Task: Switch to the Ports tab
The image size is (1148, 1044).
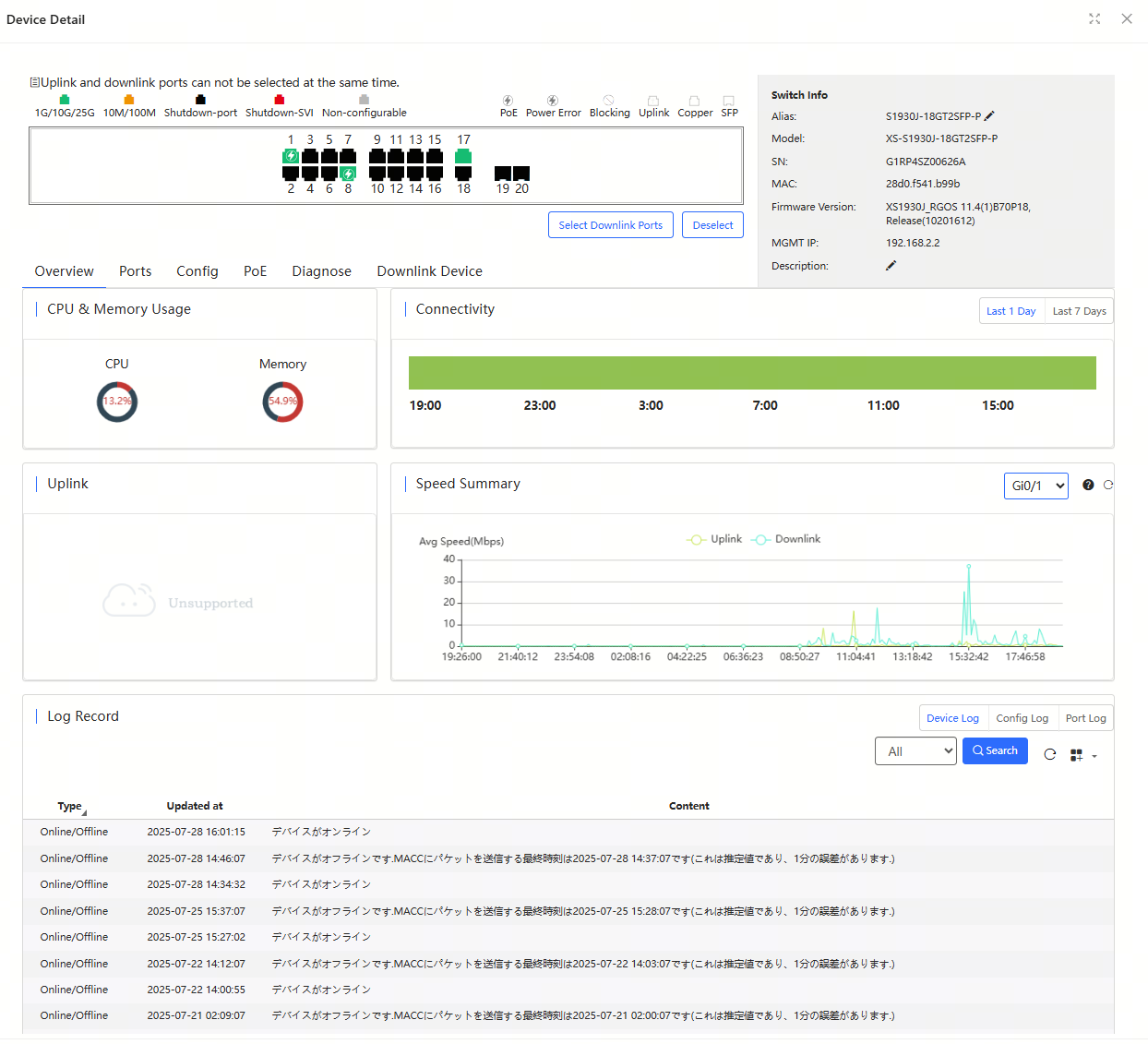Action: 135,271
